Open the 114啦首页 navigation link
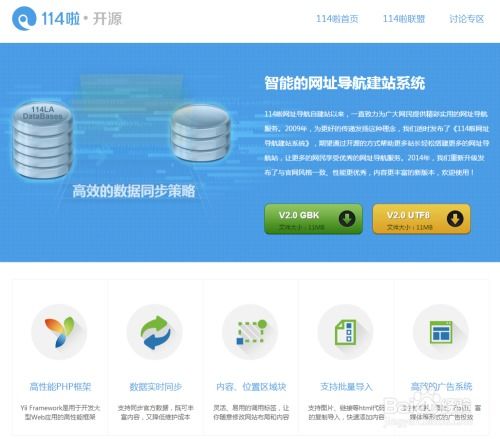The width and height of the screenshot is (500, 439). coord(337,19)
